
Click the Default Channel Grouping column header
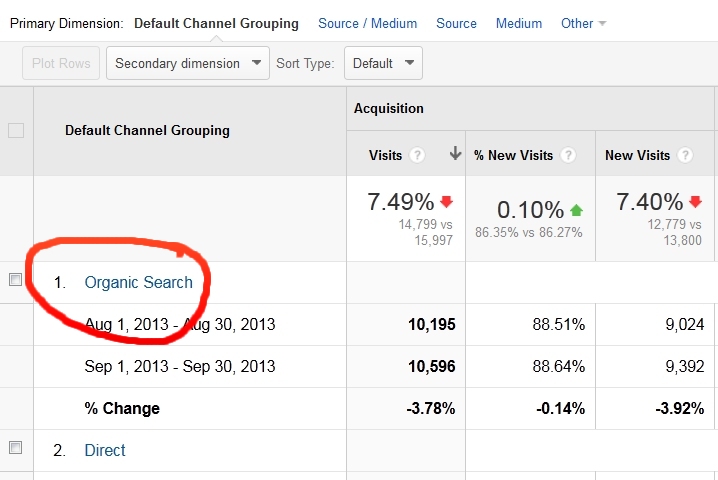[x=147, y=131]
